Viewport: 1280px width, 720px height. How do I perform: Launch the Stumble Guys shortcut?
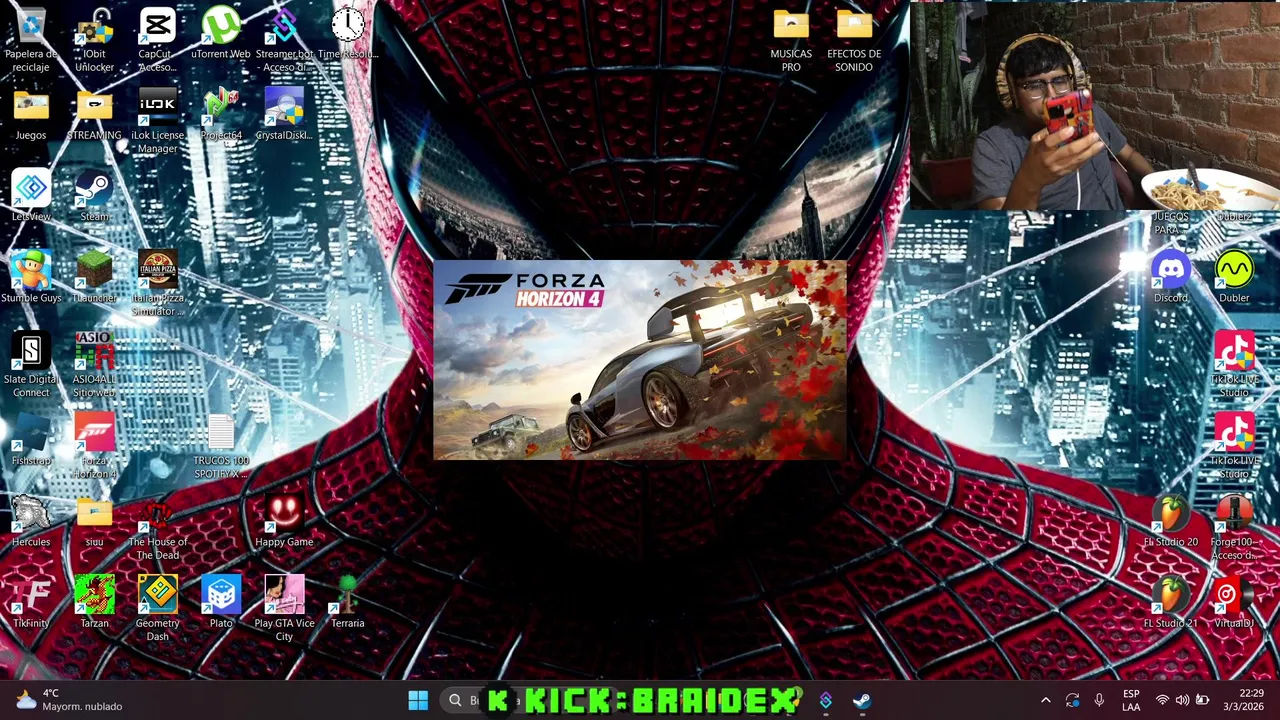(31, 277)
